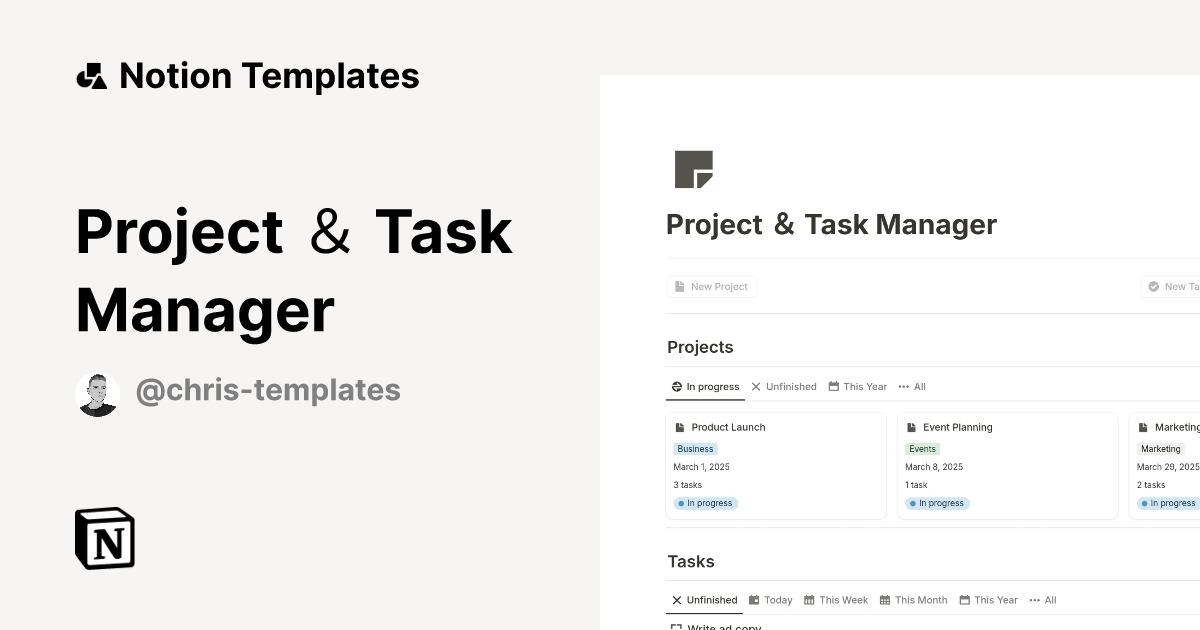Click the In progress status pill on Product Launch
This screenshot has width=1200, height=630.
706,503
